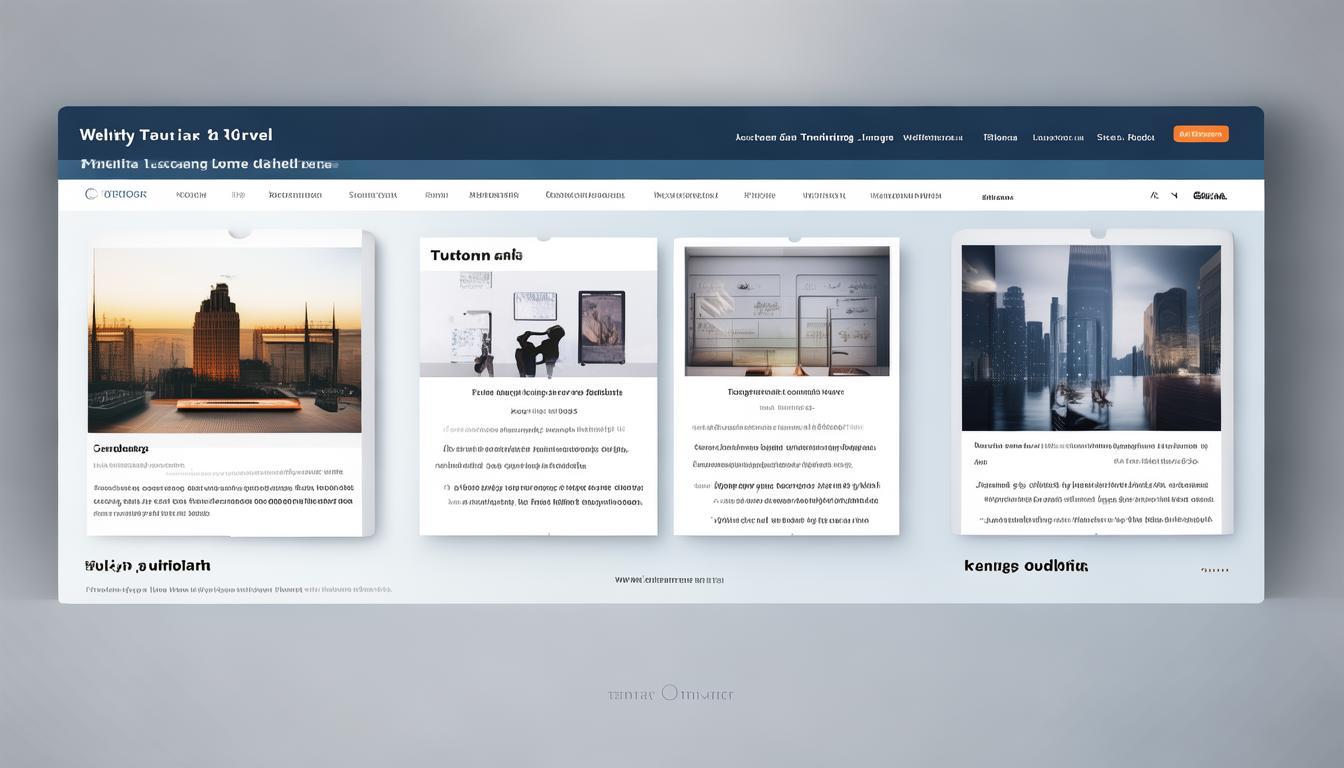Click the bold heading below the skyscraper card
1344x768 pixels.
[1025, 566]
